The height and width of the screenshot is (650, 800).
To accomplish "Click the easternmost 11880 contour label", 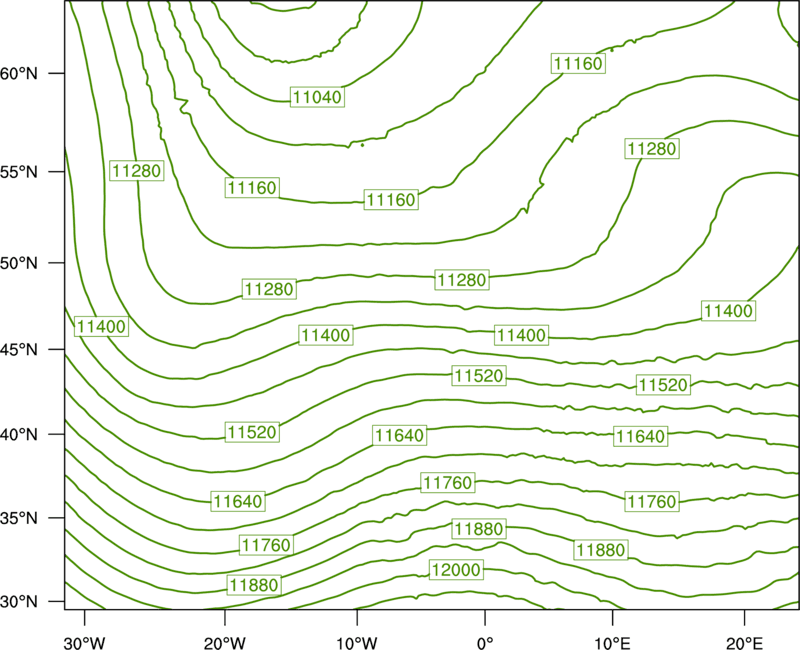I will [601, 550].
